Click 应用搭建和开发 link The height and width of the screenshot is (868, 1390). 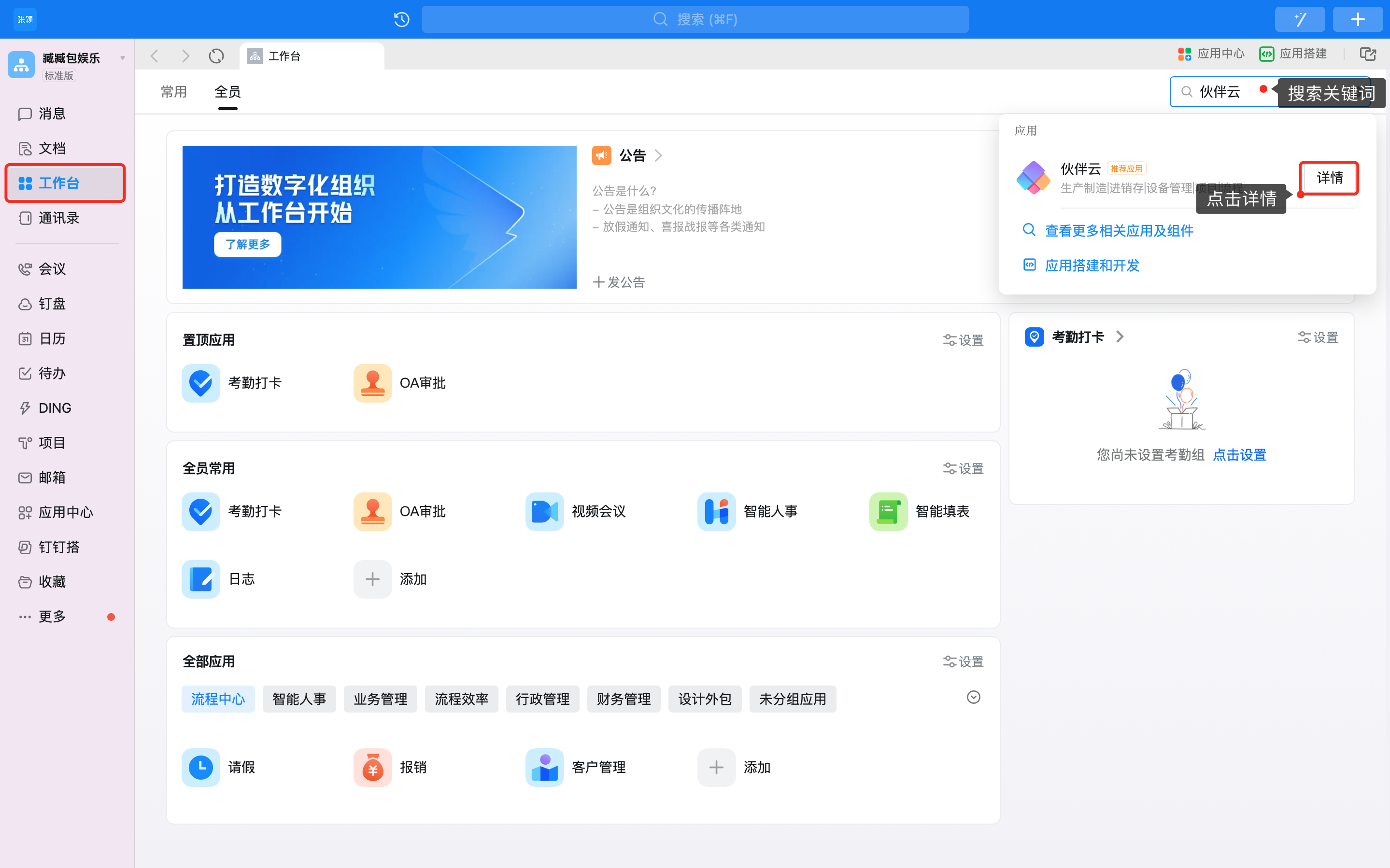[1092, 265]
